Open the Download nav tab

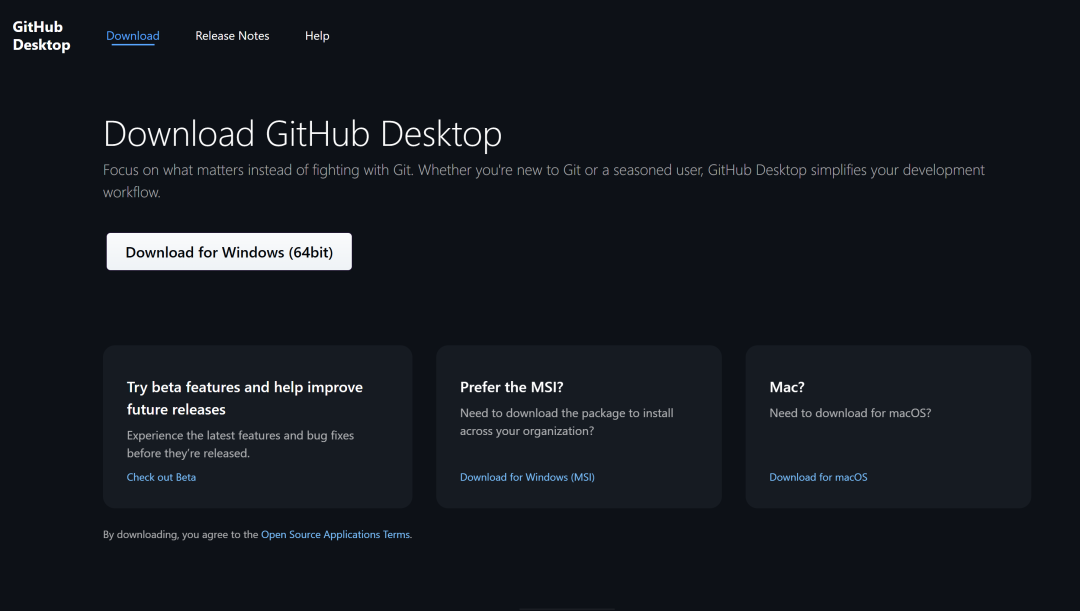[133, 36]
